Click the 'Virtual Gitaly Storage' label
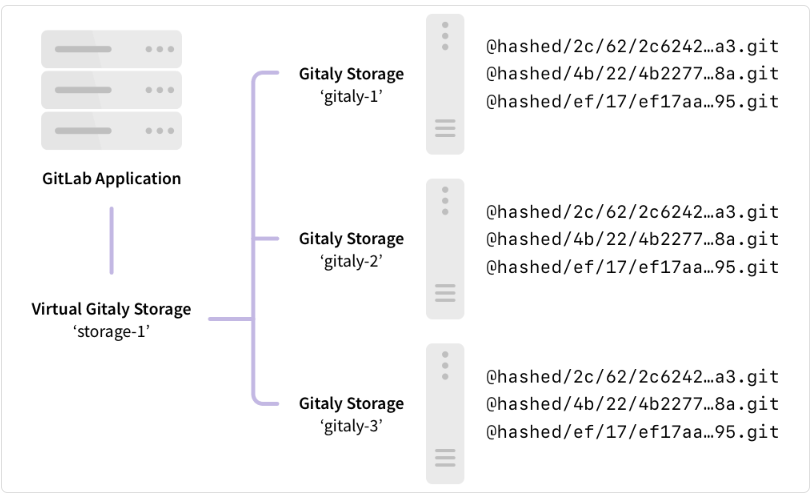Screen dimensions: 812x494 coord(111,309)
